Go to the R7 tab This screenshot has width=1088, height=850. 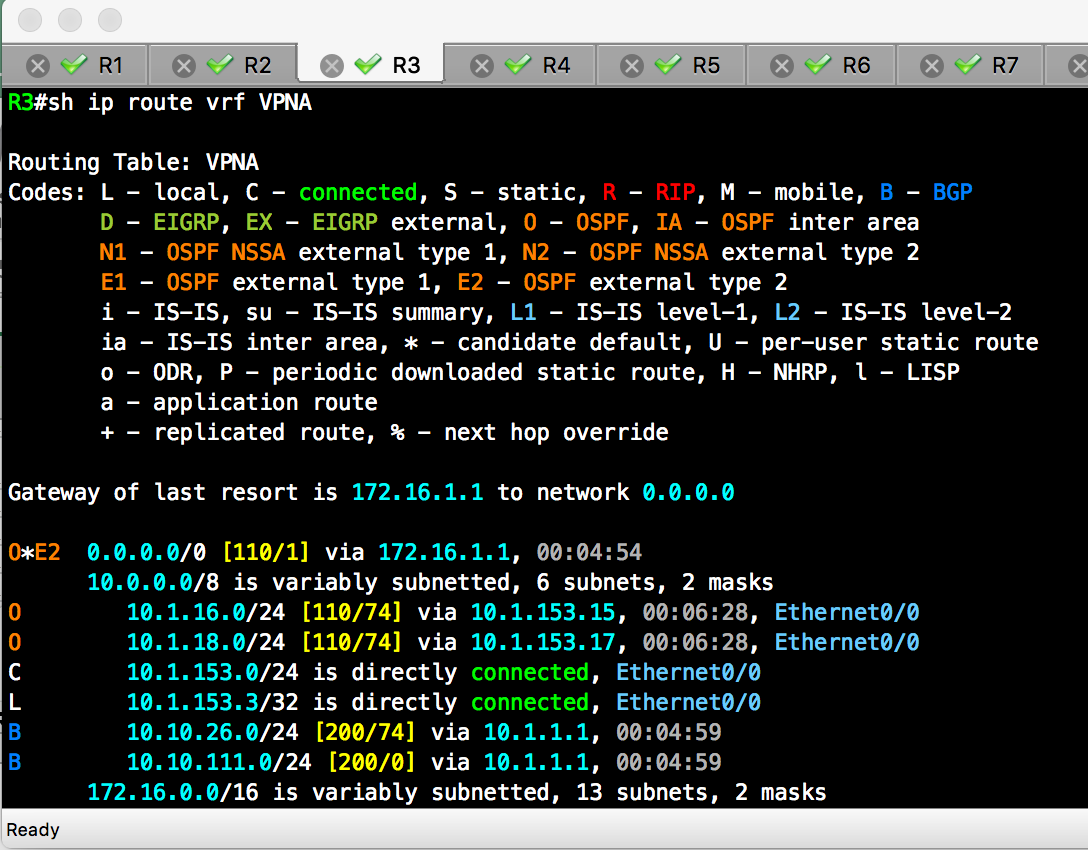click(1005, 66)
